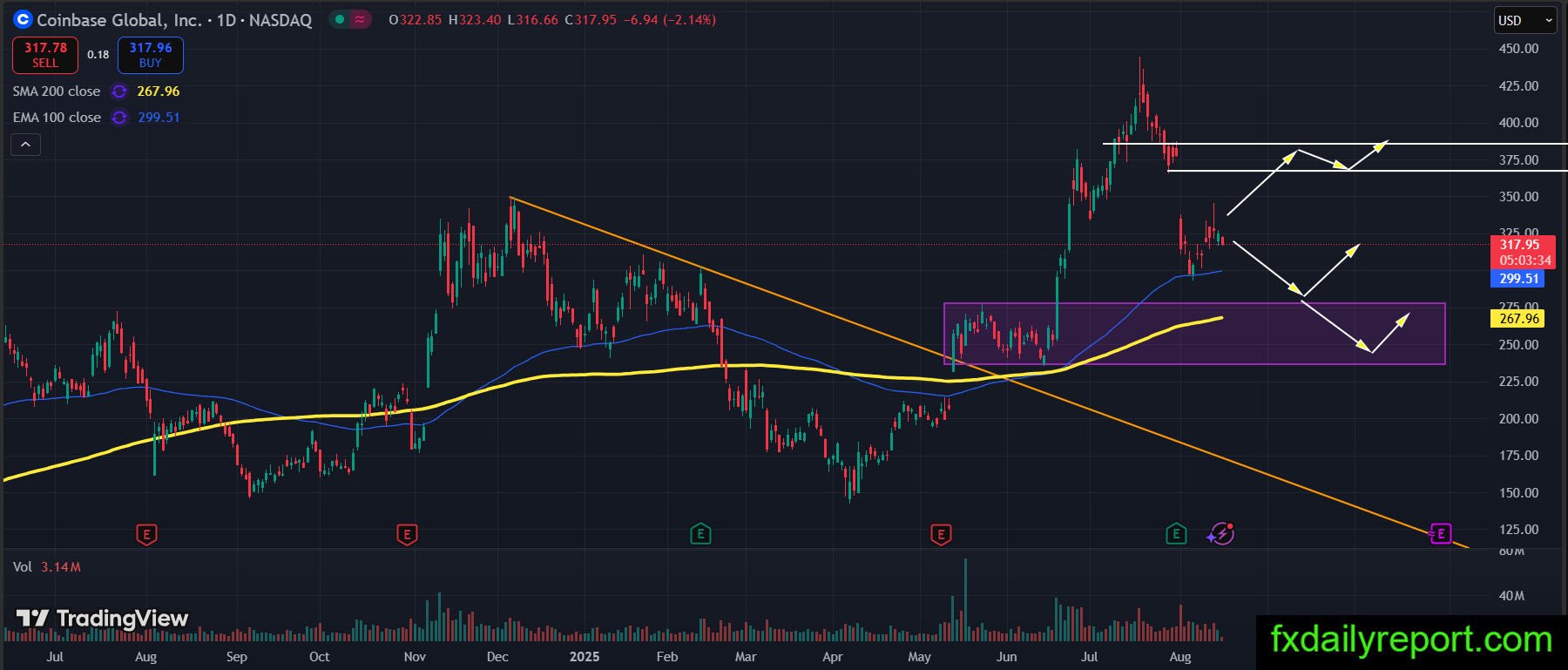Click the 400.00 price axis label
This screenshot has width=1568, height=670.
(1518, 123)
